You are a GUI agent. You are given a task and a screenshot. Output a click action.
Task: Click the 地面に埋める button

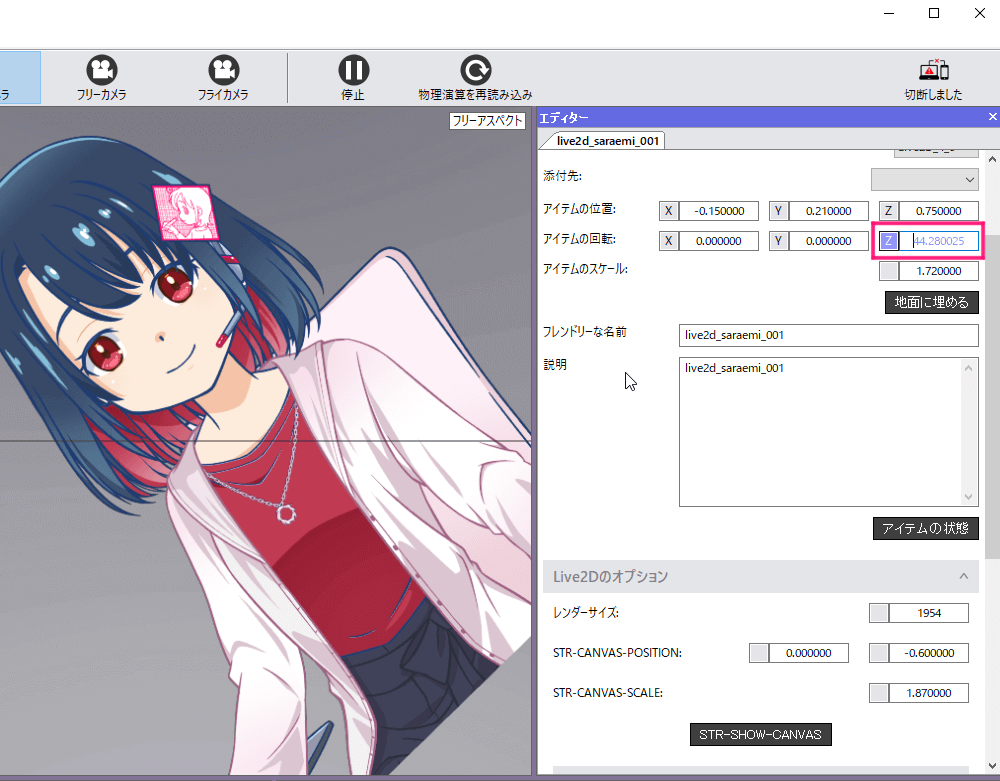click(x=931, y=302)
